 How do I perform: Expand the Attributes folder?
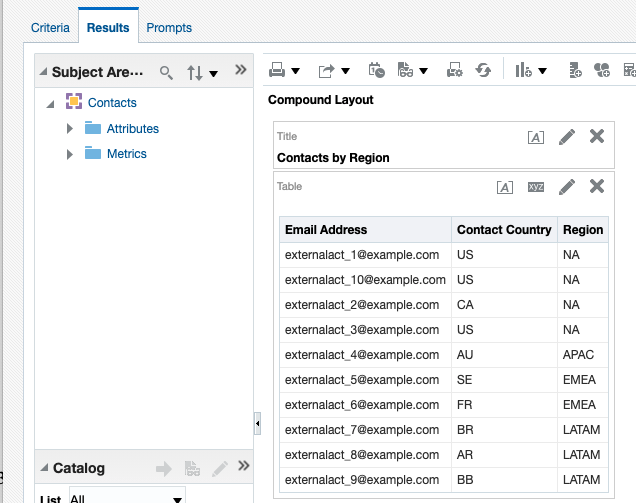pyautogui.click(x=70, y=129)
